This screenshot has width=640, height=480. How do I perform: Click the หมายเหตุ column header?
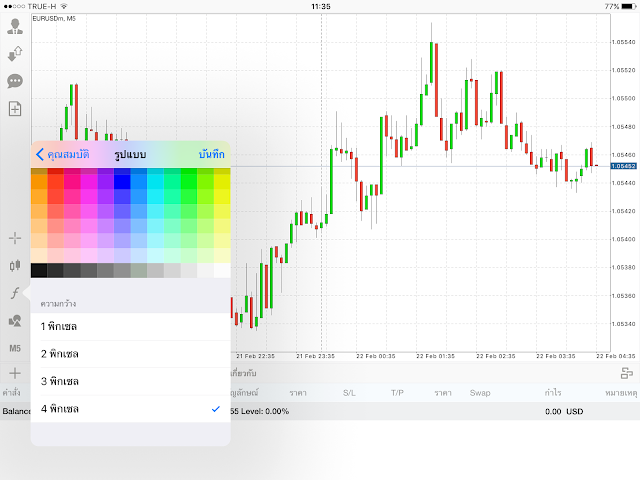(621, 393)
